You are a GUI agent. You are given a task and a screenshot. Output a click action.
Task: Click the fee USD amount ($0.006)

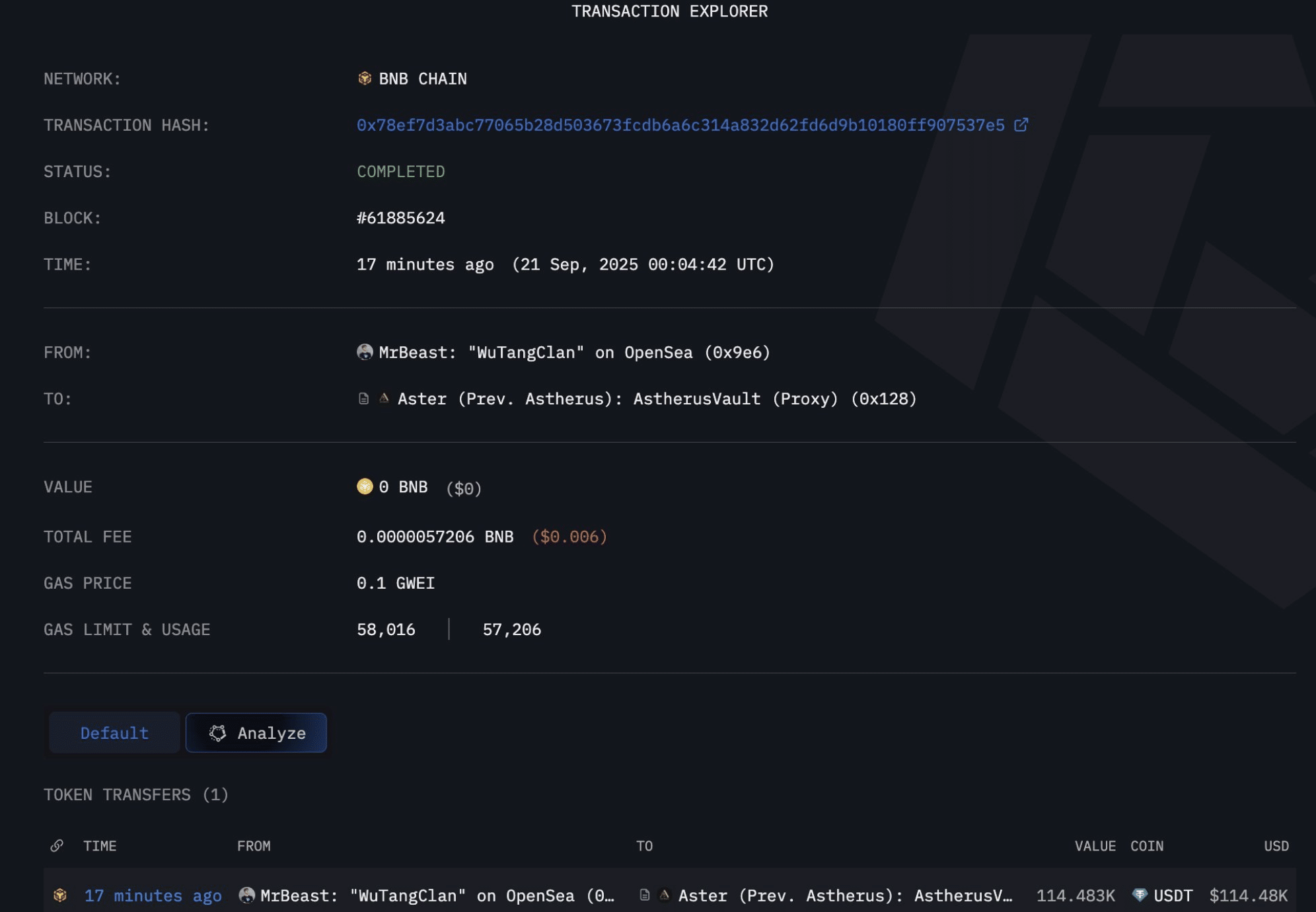[569, 537]
